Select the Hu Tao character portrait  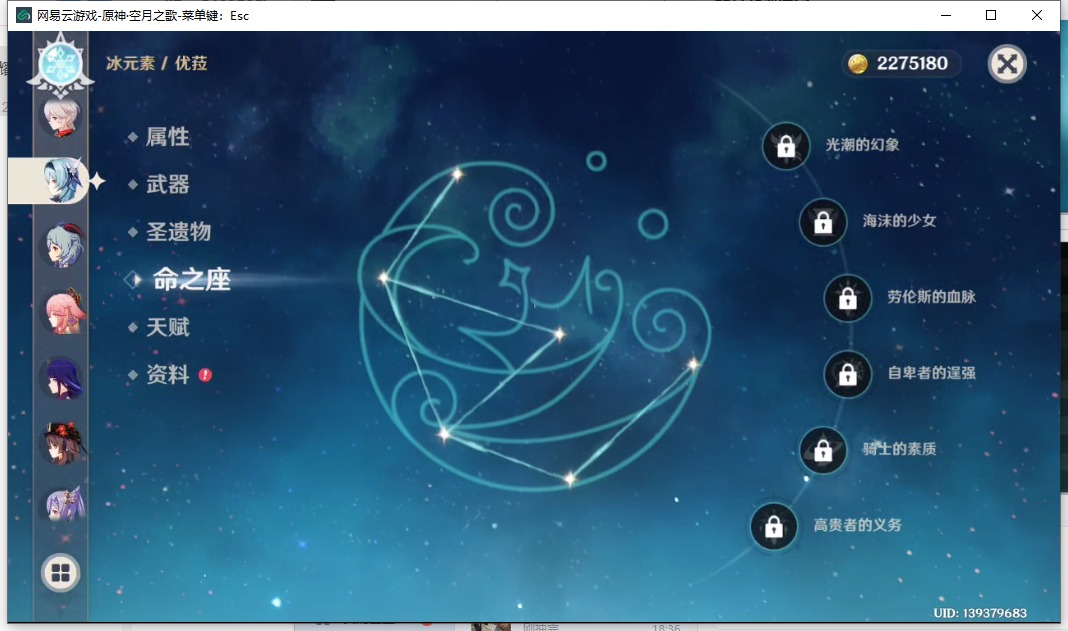[61, 443]
